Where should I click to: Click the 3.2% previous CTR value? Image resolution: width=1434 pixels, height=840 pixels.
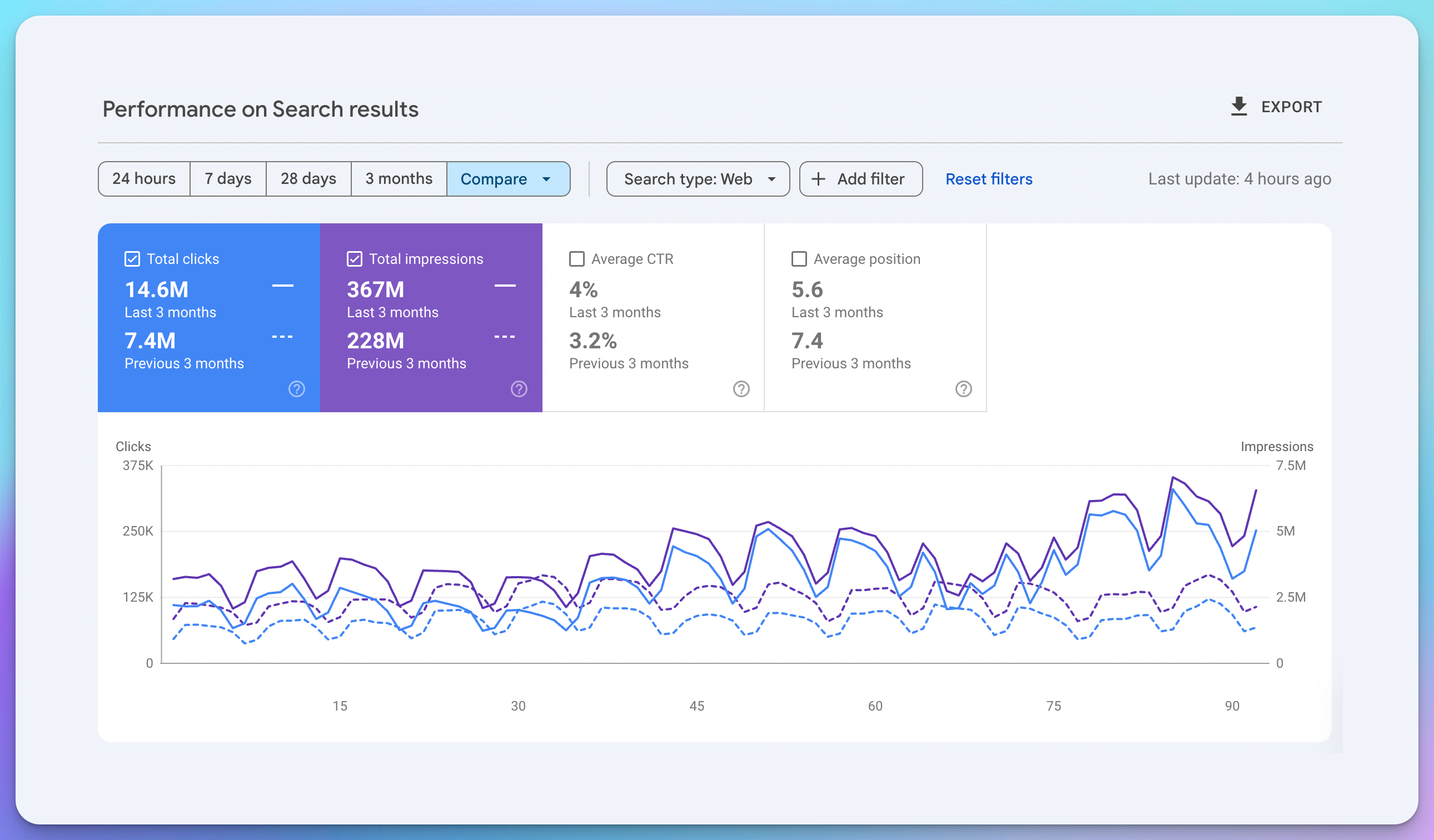click(593, 341)
